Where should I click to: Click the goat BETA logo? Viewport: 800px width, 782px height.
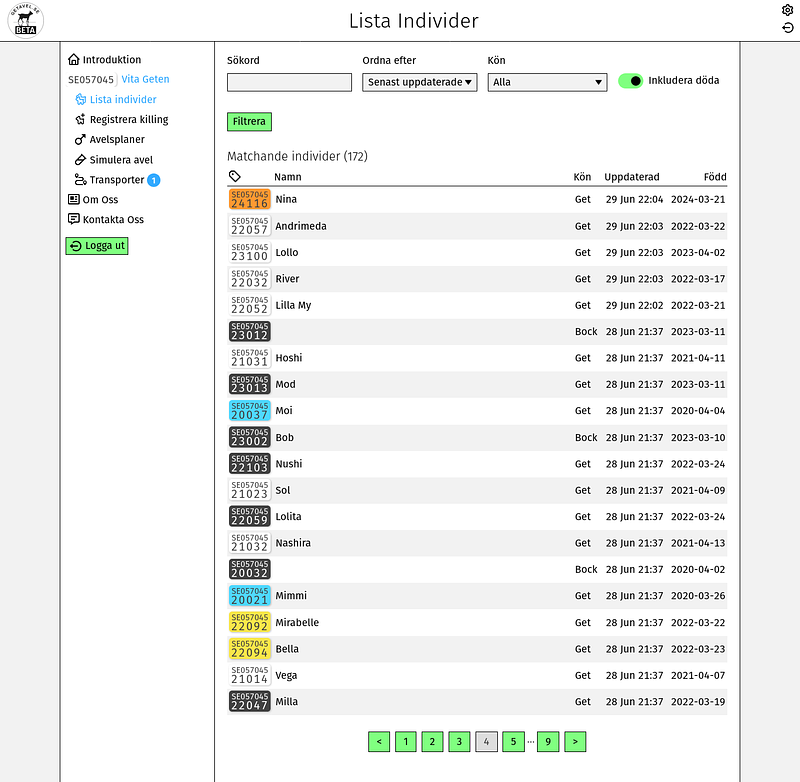[25, 20]
